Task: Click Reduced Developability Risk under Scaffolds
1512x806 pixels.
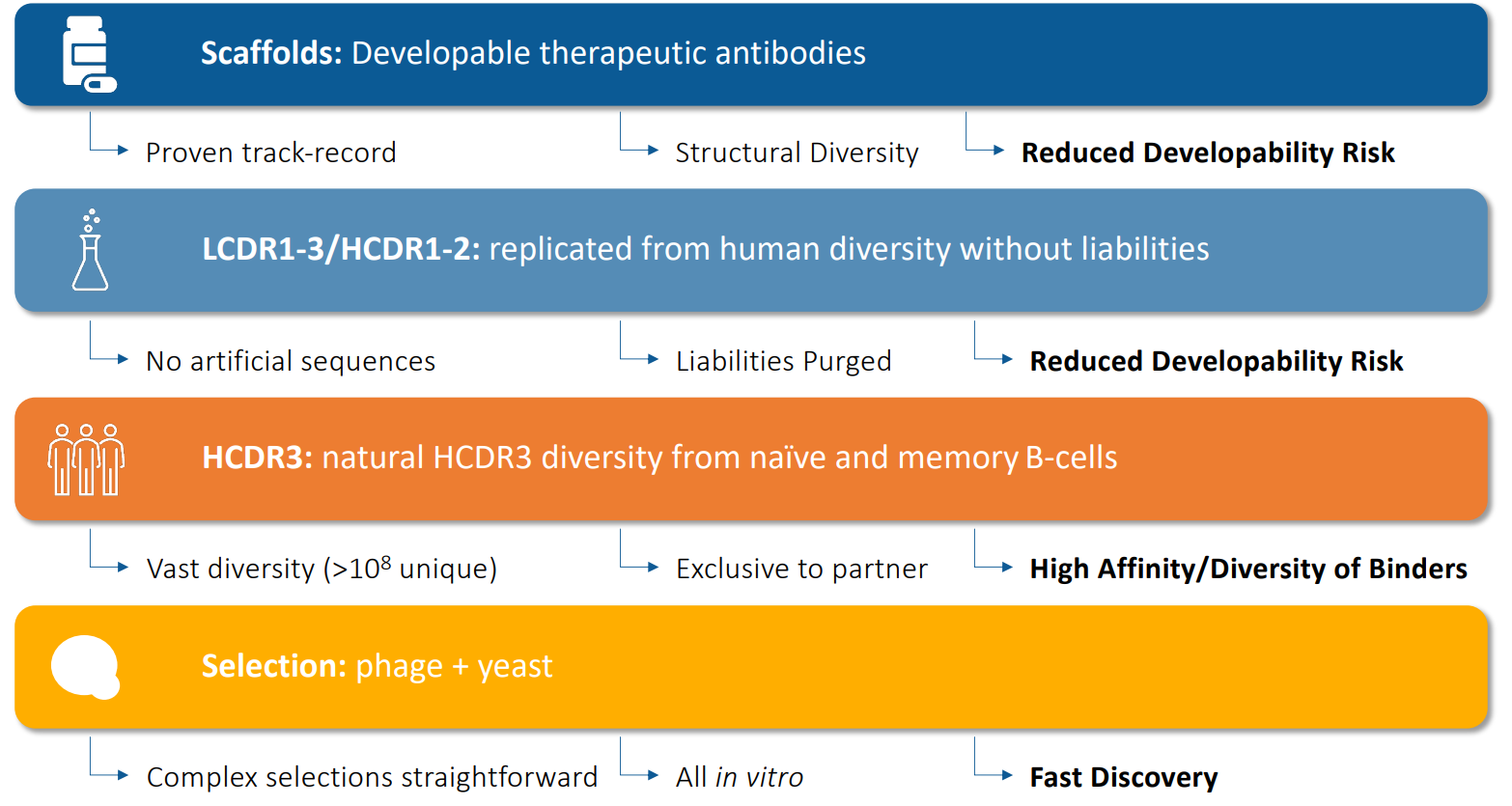Action: point(1208,153)
